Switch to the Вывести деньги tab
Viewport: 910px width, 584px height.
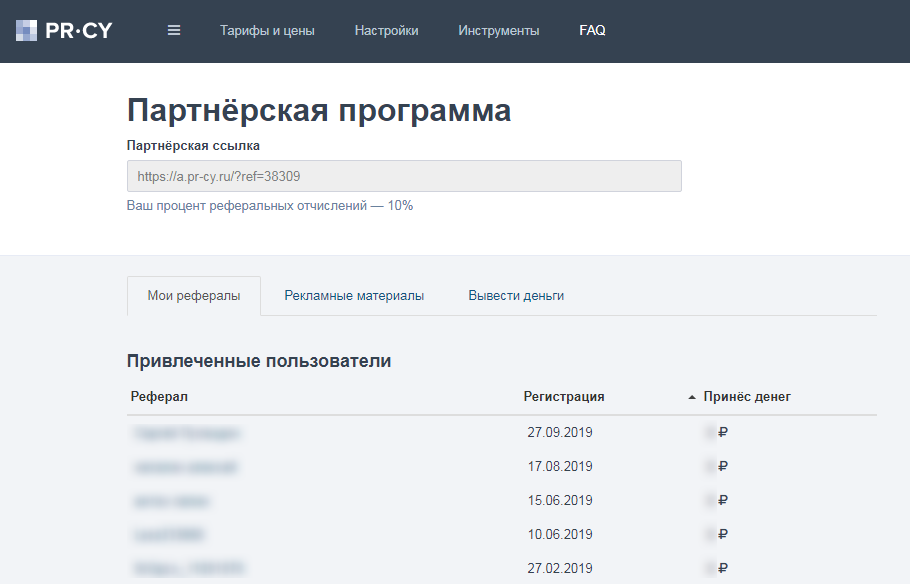point(518,295)
